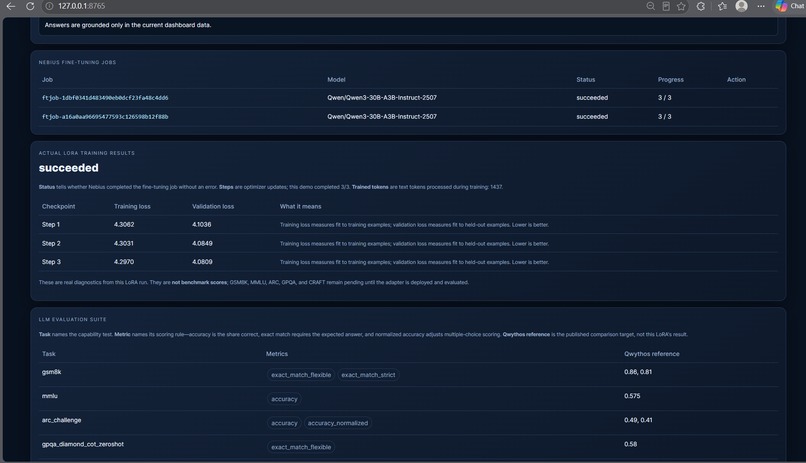The image size is (806, 463).
Task: Click the exact_match_flexible chip in gsm8k row
Action: click(x=301, y=375)
